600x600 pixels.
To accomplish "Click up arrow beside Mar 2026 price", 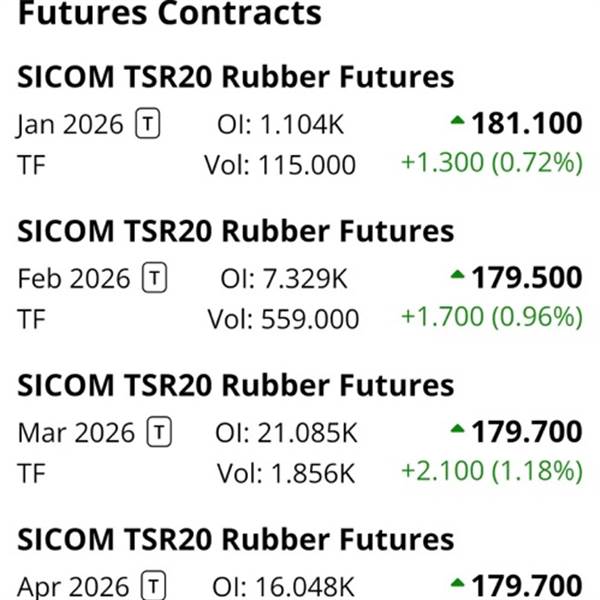I will click(x=458, y=430).
